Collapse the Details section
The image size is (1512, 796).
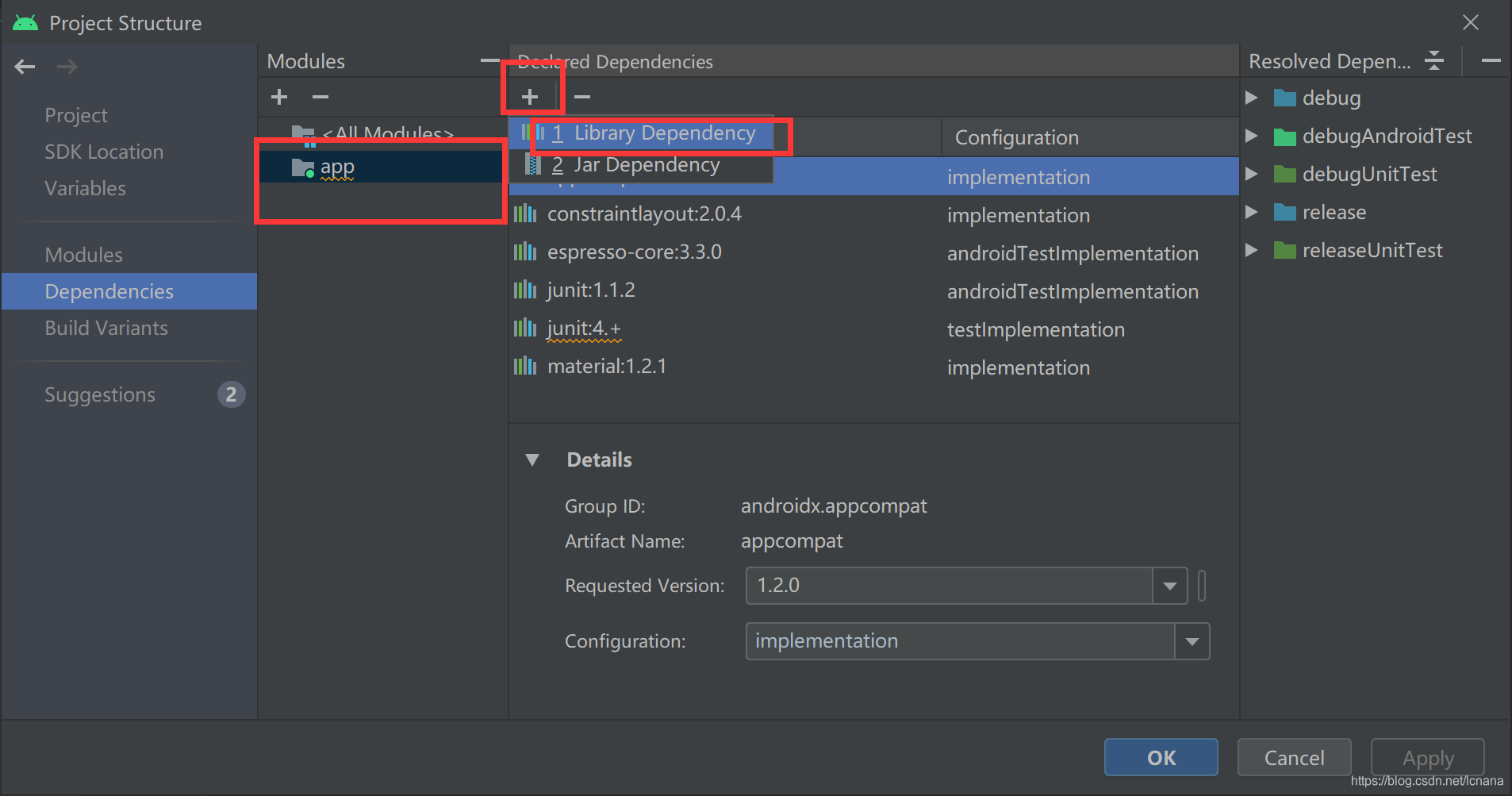[x=532, y=460]
